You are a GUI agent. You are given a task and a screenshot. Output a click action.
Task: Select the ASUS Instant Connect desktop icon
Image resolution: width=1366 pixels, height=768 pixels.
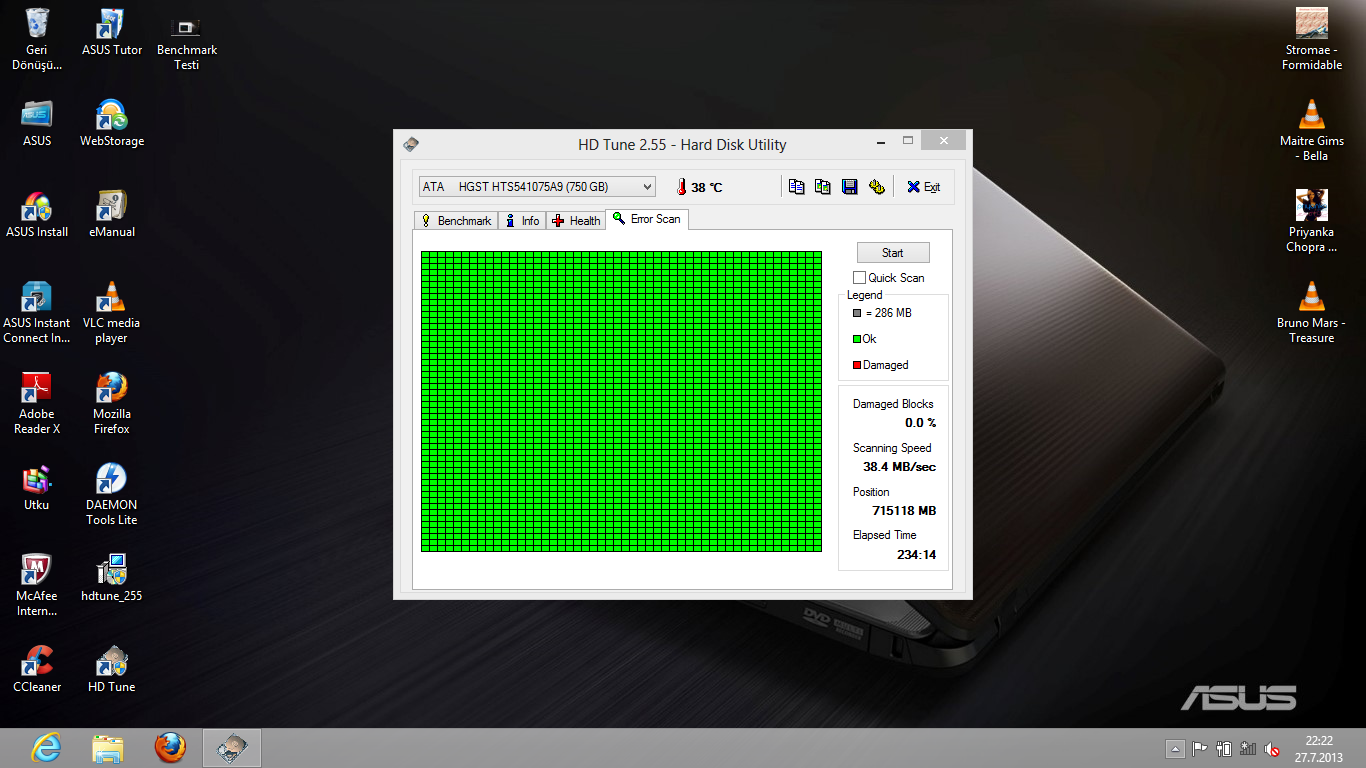(x=37, y=312)
